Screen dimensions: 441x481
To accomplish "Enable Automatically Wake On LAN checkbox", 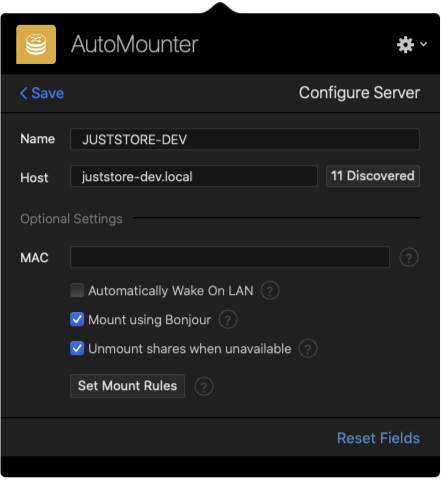I will 77,290.
